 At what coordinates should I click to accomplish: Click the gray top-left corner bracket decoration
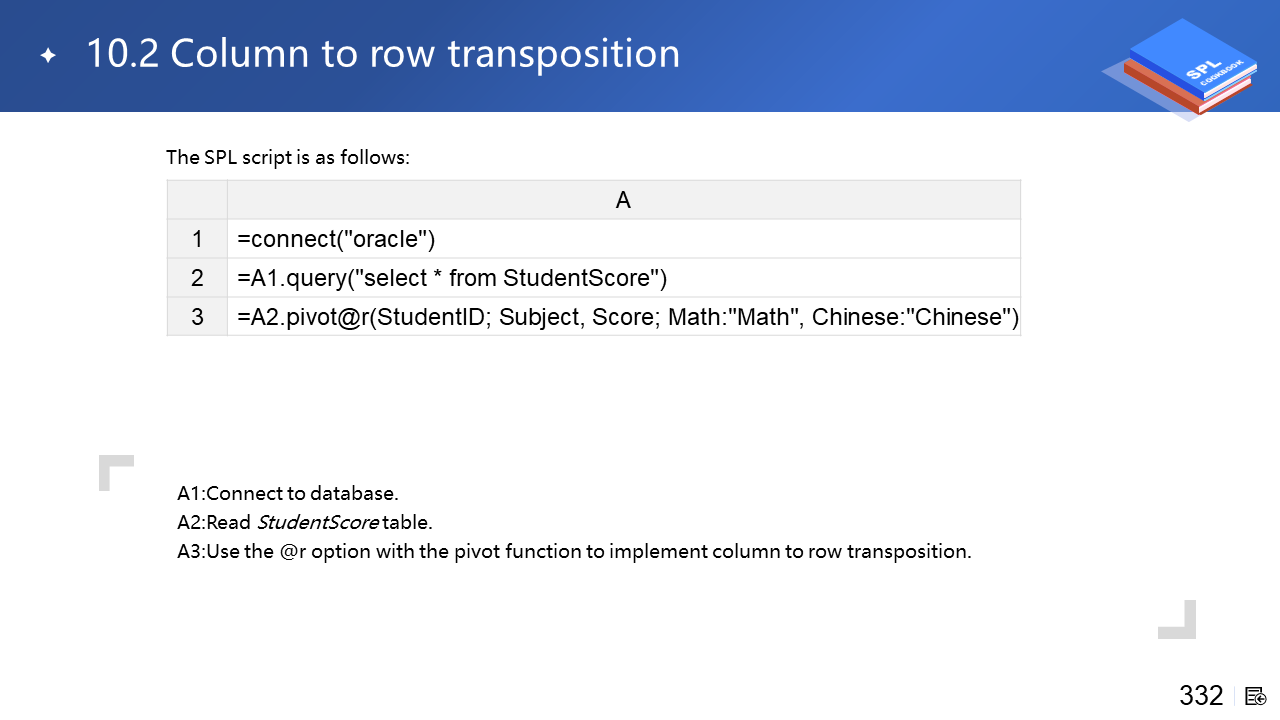(x=115, y=472)
